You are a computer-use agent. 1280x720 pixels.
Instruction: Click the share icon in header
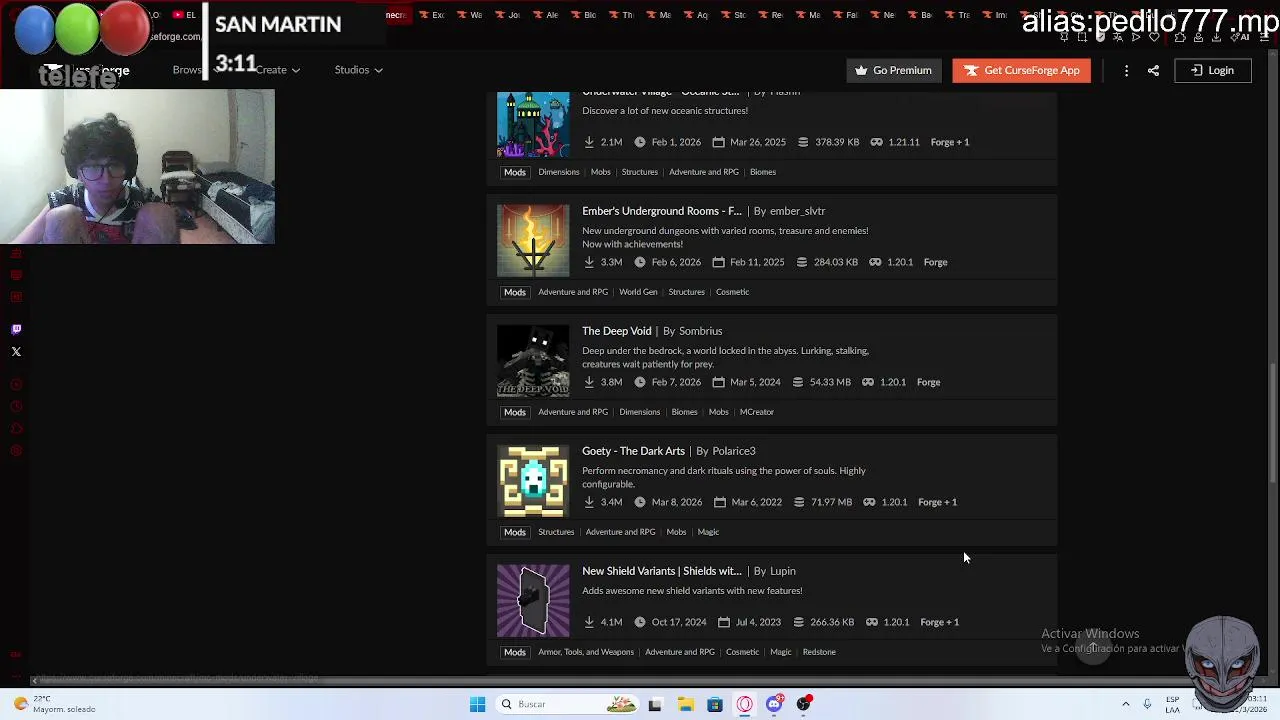1153,70
